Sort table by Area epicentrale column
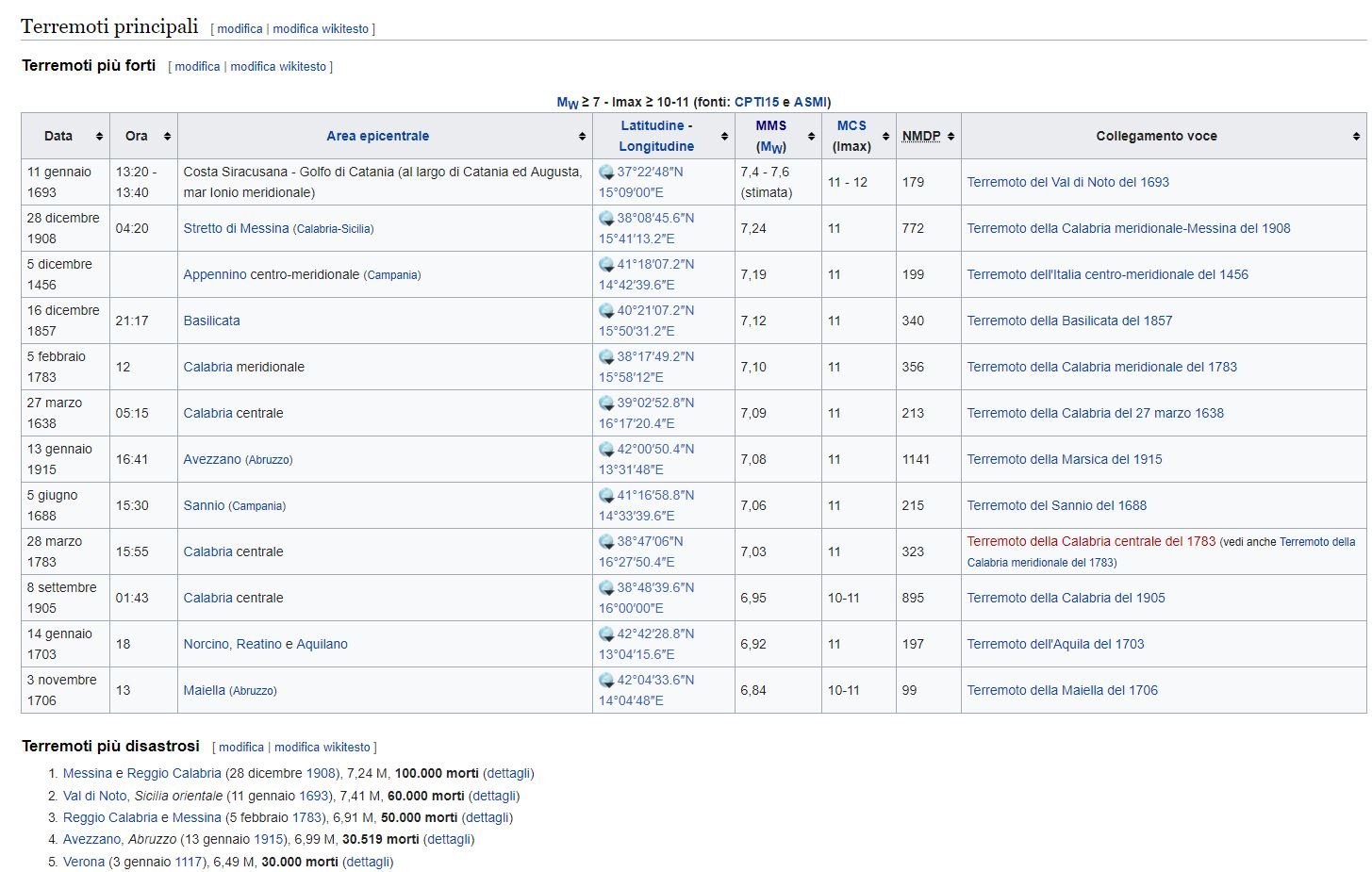Viewport: 1372px width, 872px height. click(582, 137)
